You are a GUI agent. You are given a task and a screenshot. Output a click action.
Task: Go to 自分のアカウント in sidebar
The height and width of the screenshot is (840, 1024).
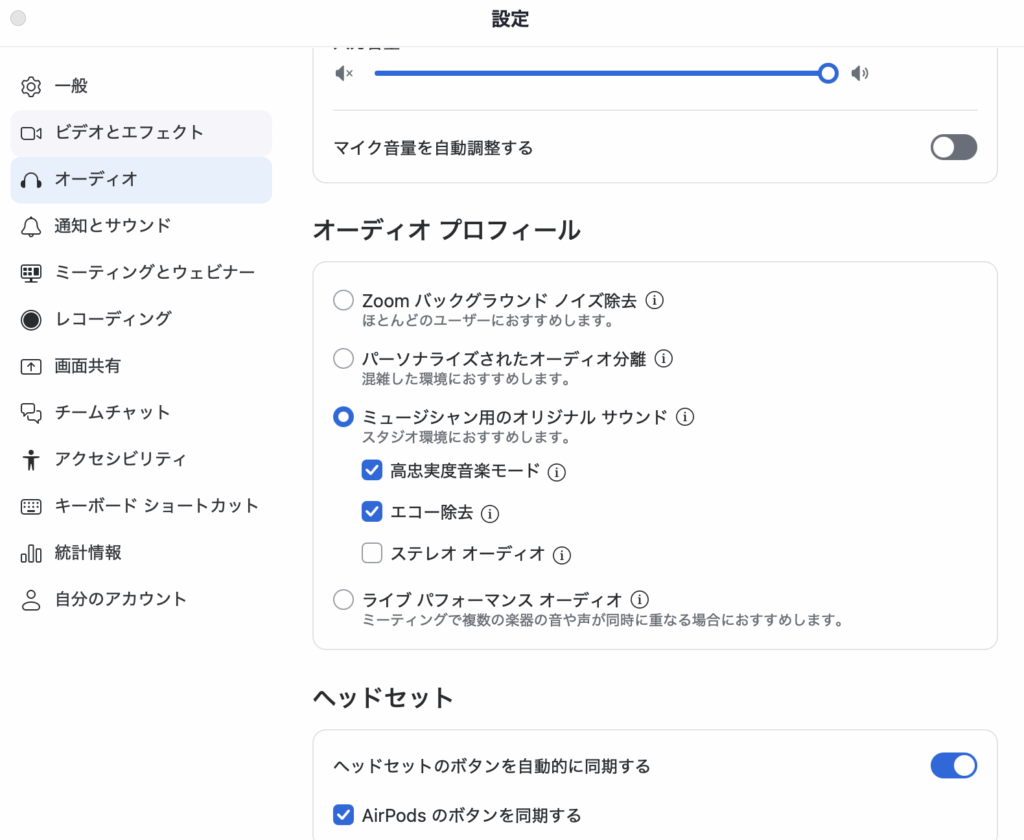tap(120, 599)
